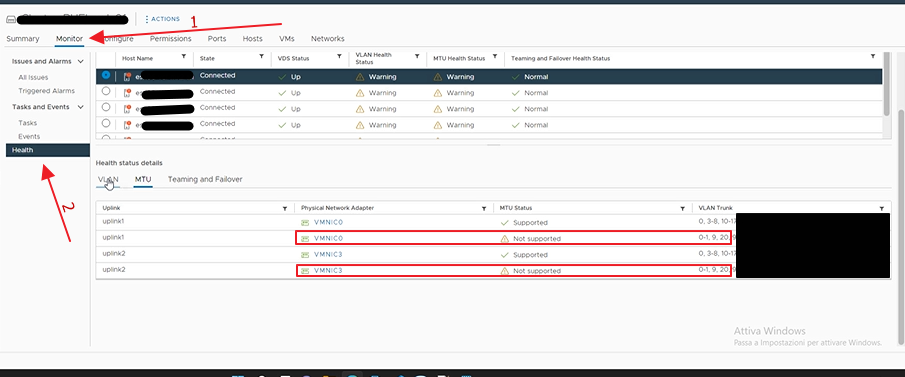905x377 pixels.
Task: Filter the VLAN Trunk column
Action: tap(881, 208)
